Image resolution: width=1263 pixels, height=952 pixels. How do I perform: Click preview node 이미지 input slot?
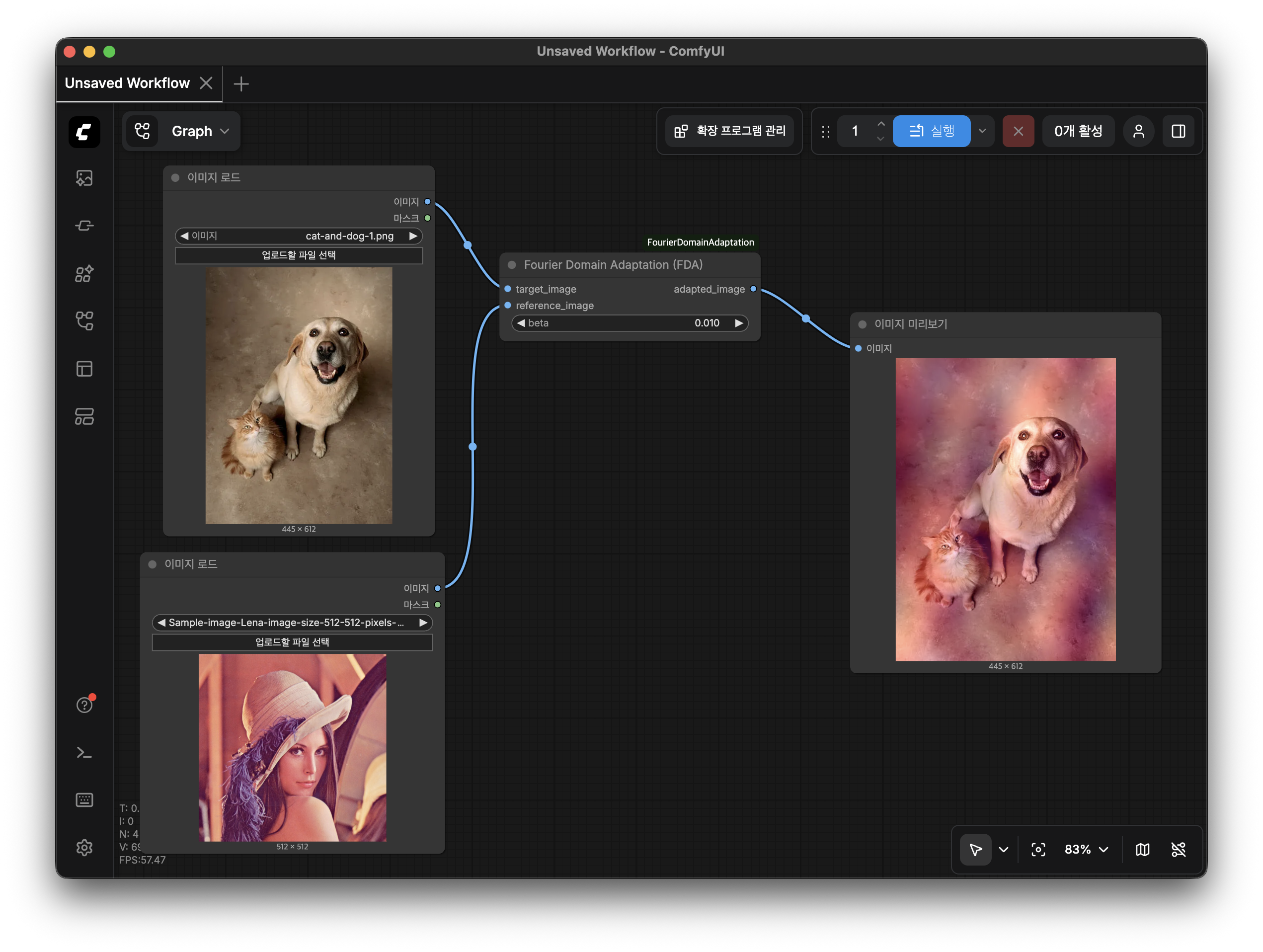(858, 348)
